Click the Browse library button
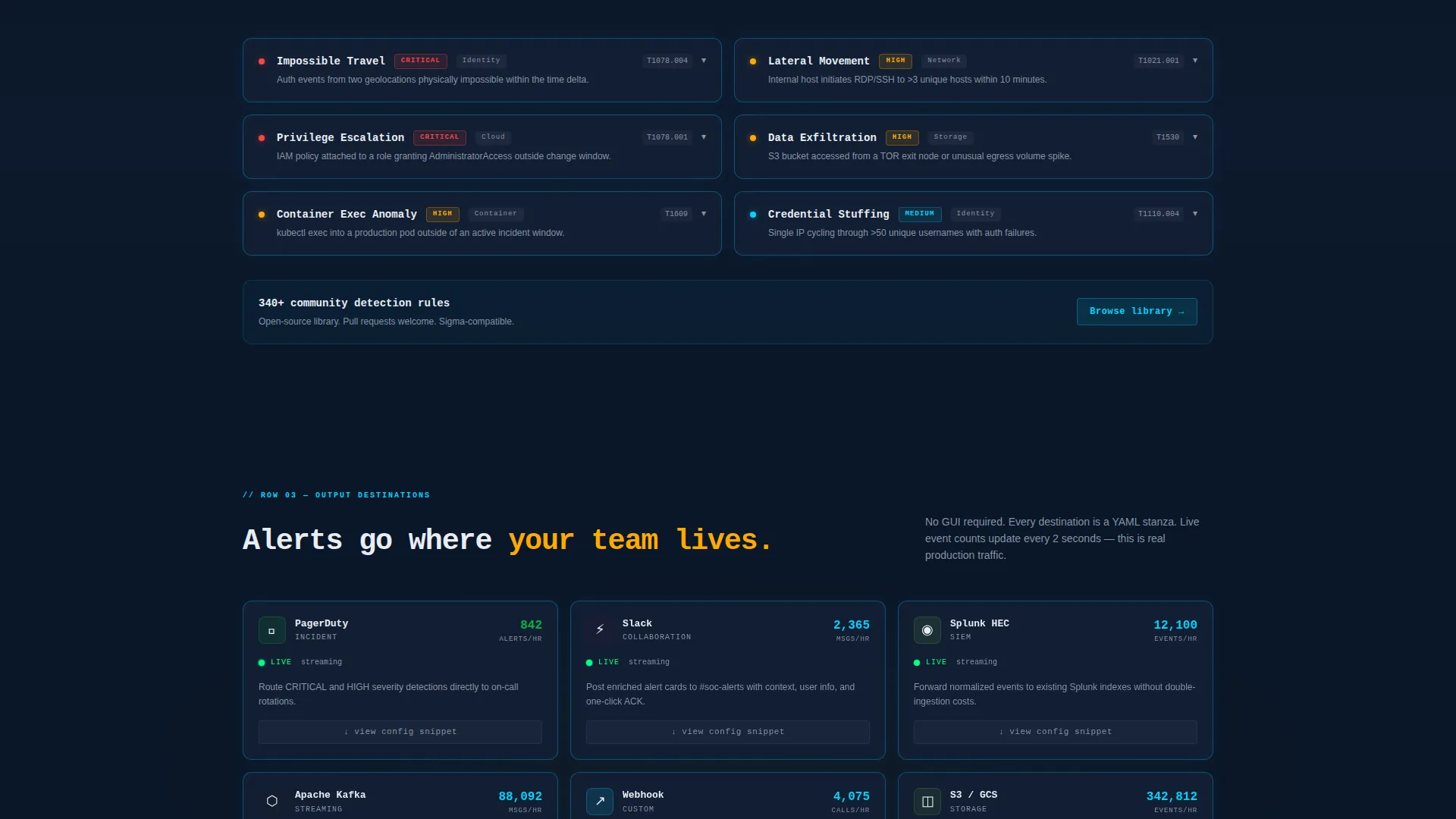This screenshot has width=1456, height=819. click(1137, 312)
